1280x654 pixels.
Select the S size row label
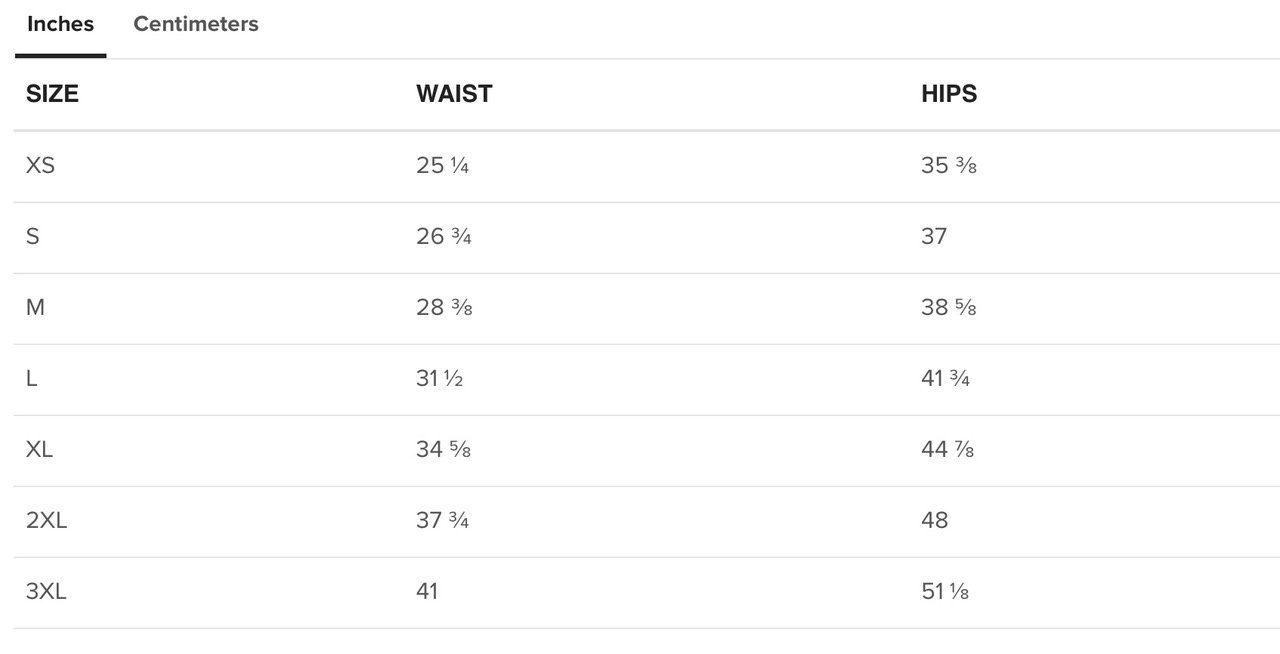click(x=33, y=237)
